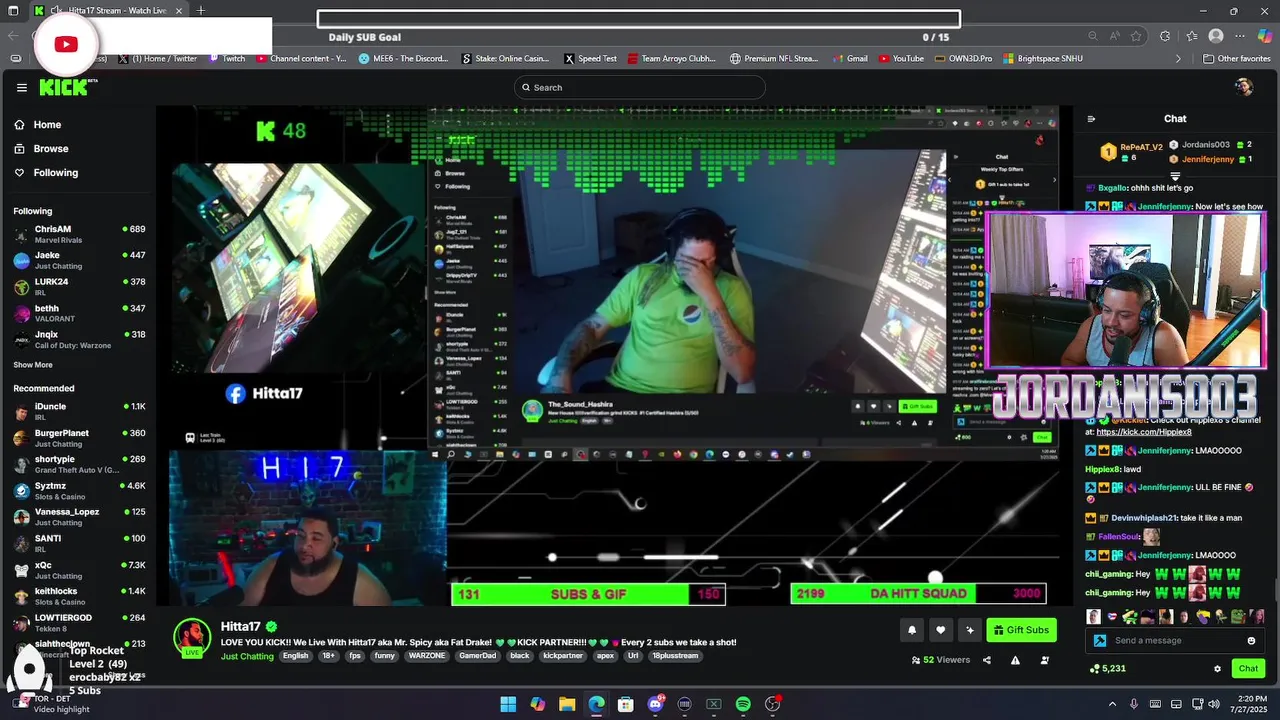Open Spotify from the taskbar
Screen dimensions: 1280x720
743,704
